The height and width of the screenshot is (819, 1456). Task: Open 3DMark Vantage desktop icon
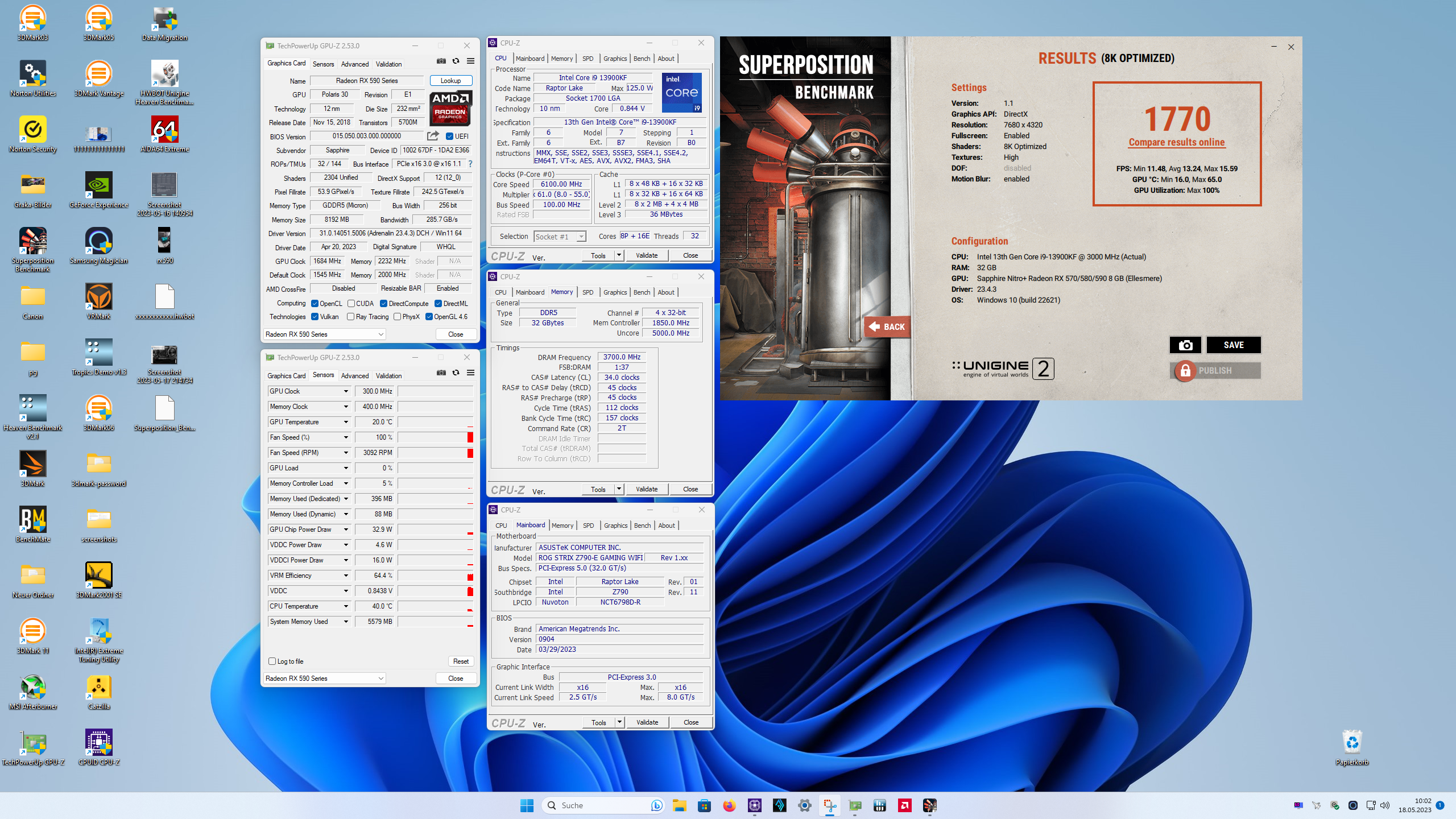click(x=99, y=79)
